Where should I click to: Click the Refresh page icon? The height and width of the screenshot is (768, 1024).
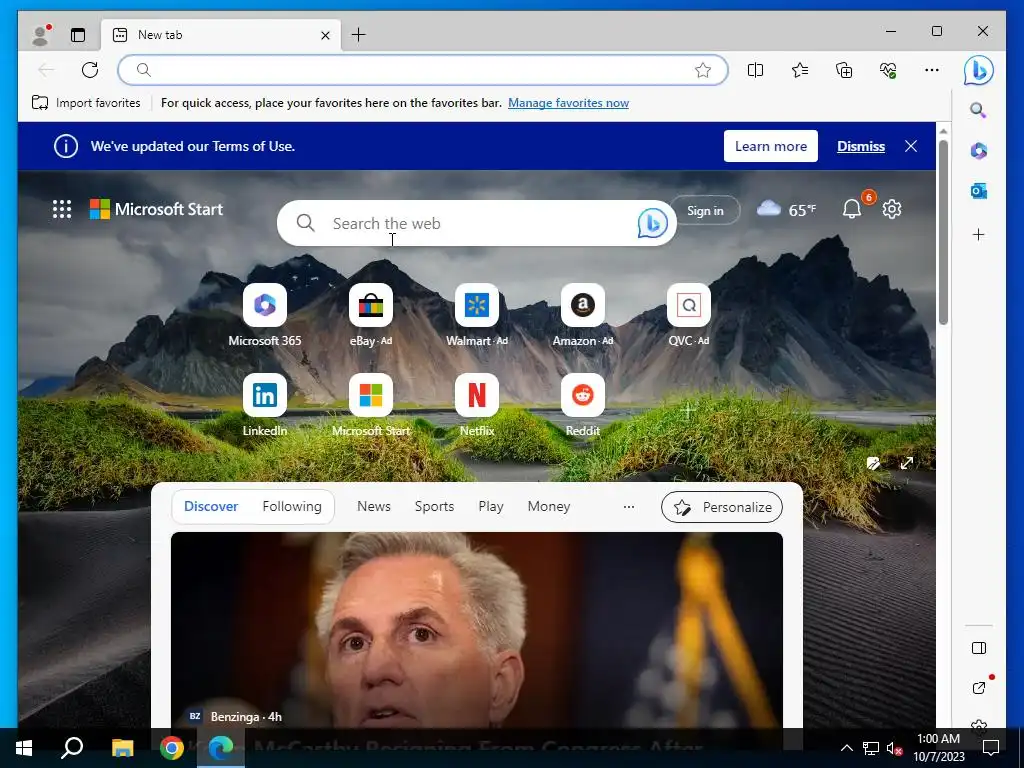coord(90,70)
